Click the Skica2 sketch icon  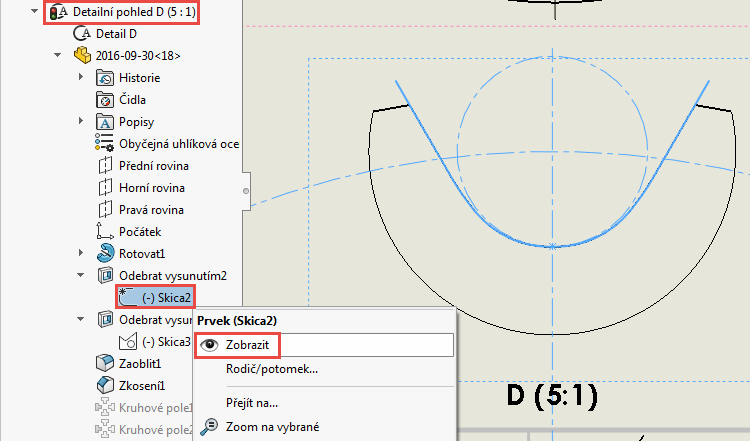coord(128,297)
